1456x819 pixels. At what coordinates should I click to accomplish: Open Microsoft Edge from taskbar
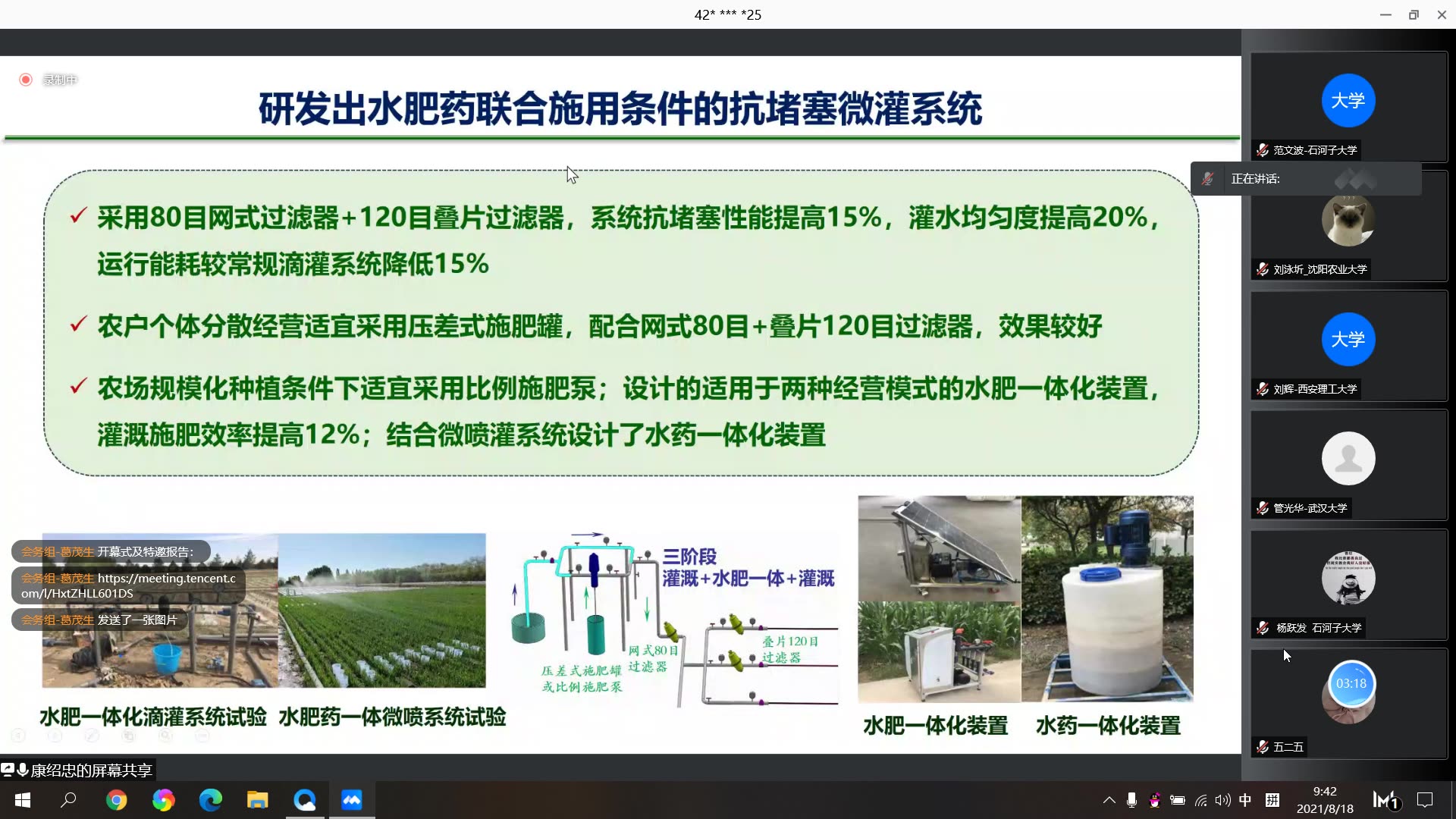(210, 800)
